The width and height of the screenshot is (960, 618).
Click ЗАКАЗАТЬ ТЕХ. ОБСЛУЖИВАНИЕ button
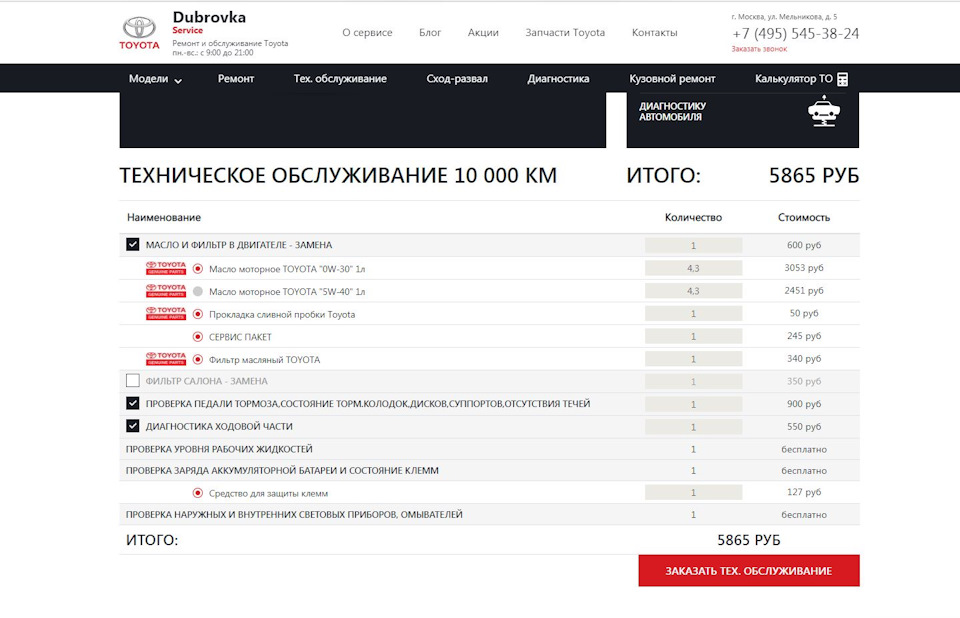(x=749, y=571)
